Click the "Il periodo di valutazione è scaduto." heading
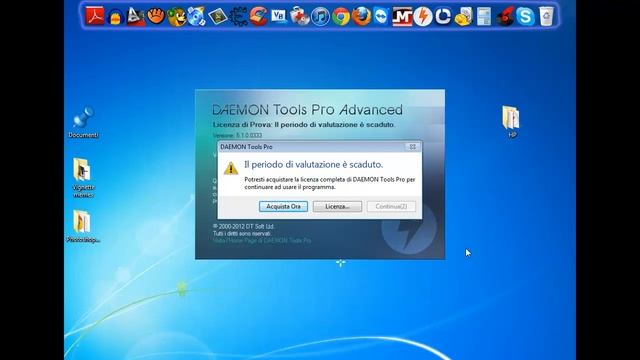The width and height of the screenshot is (640, 360). coord(313,164)
